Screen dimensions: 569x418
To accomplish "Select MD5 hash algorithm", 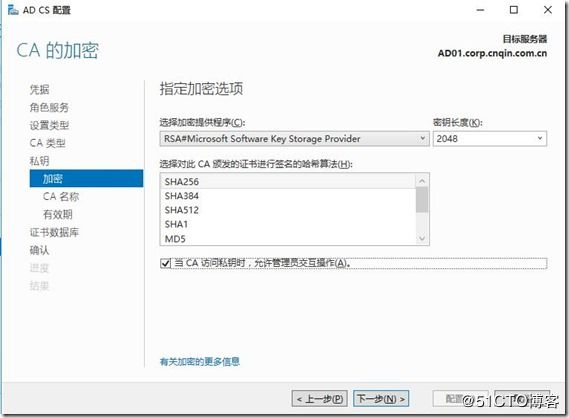I will pyautogui.click(x=288, y=239).
